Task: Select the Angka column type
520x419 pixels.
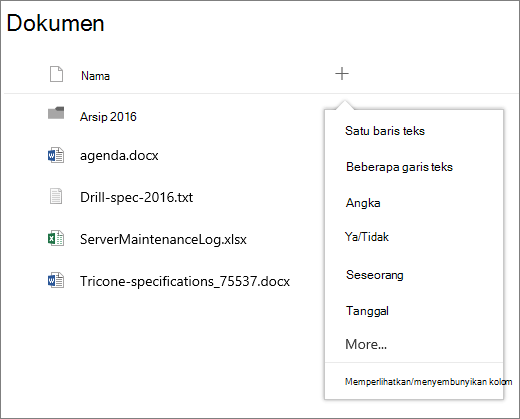Action: coord(363,203)
